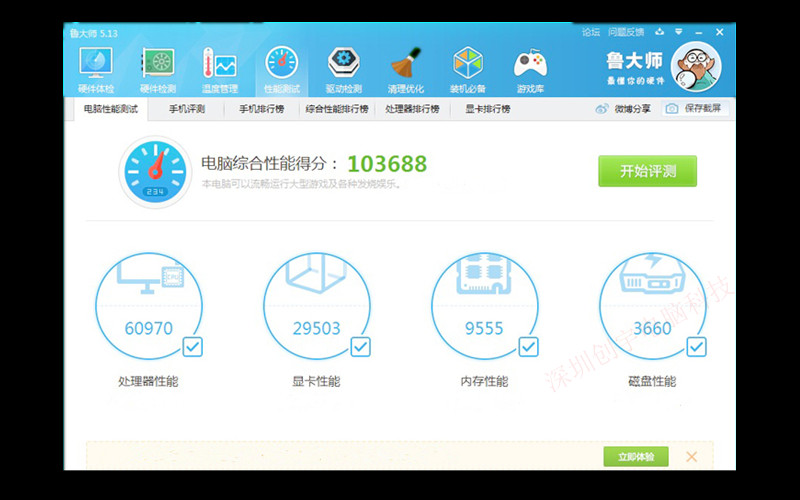The height and width of the screenshot is (500, 800).
Task: Uncheck the 显卡性能 checkbox
Action: click(361, 347)
